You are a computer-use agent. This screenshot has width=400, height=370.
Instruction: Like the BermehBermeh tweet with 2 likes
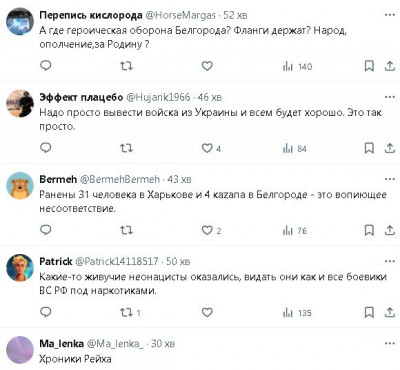(211, 230)
